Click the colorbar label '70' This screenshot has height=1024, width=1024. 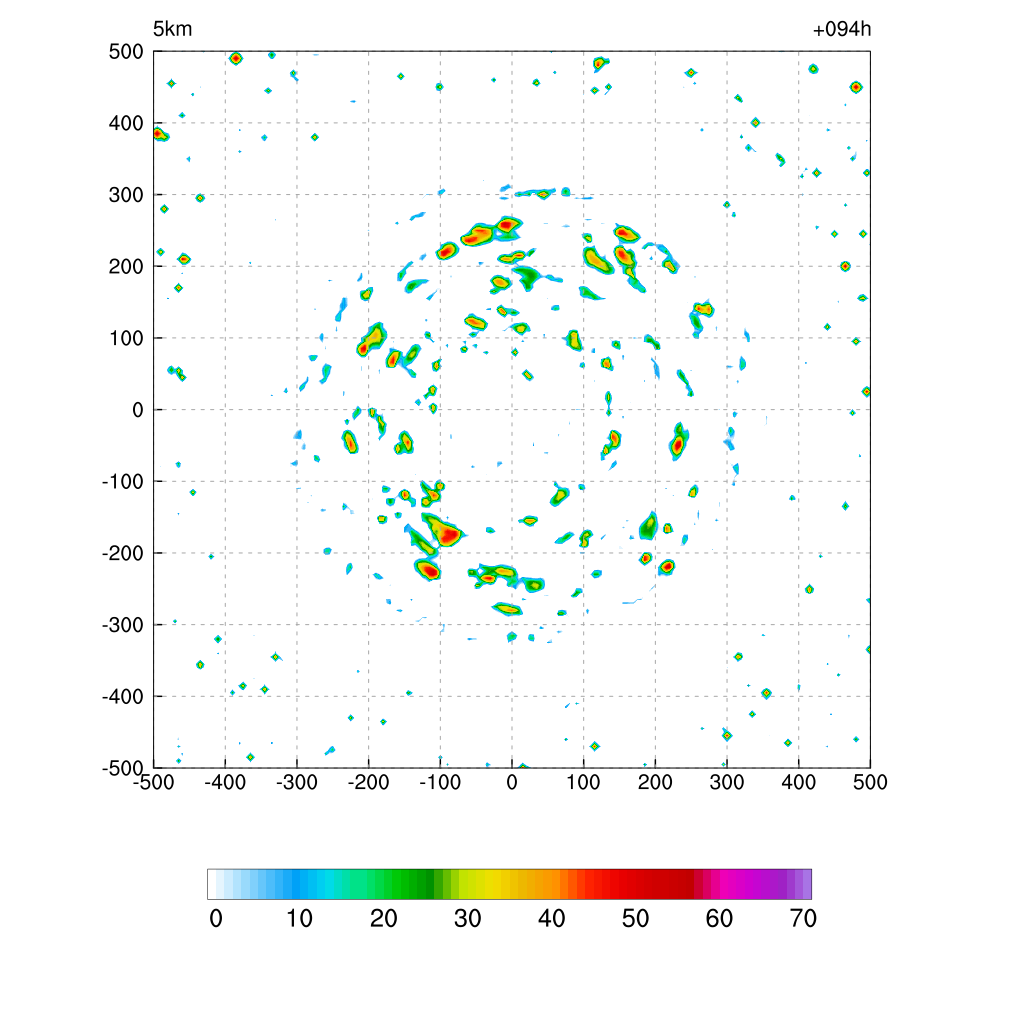803,919
